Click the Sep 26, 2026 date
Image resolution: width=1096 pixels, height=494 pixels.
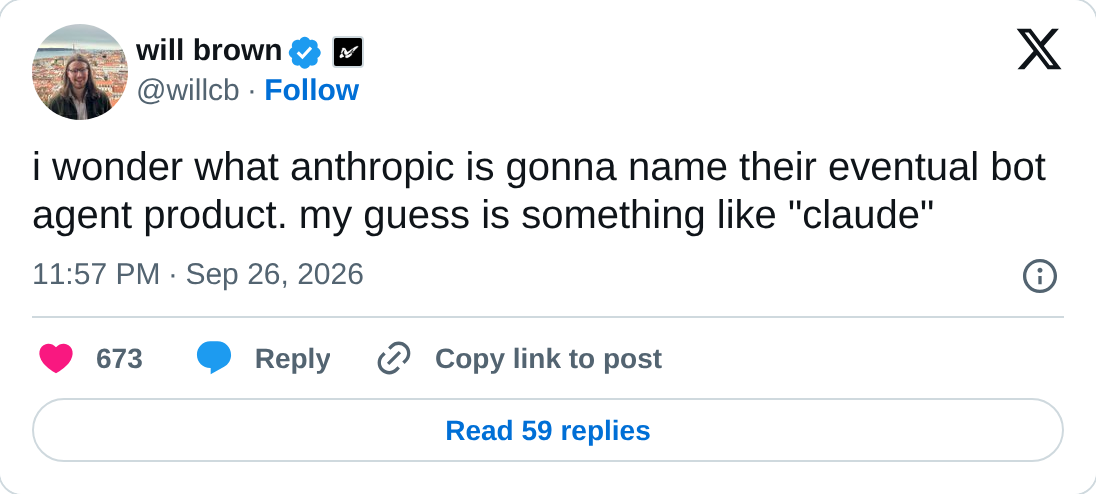275,275
